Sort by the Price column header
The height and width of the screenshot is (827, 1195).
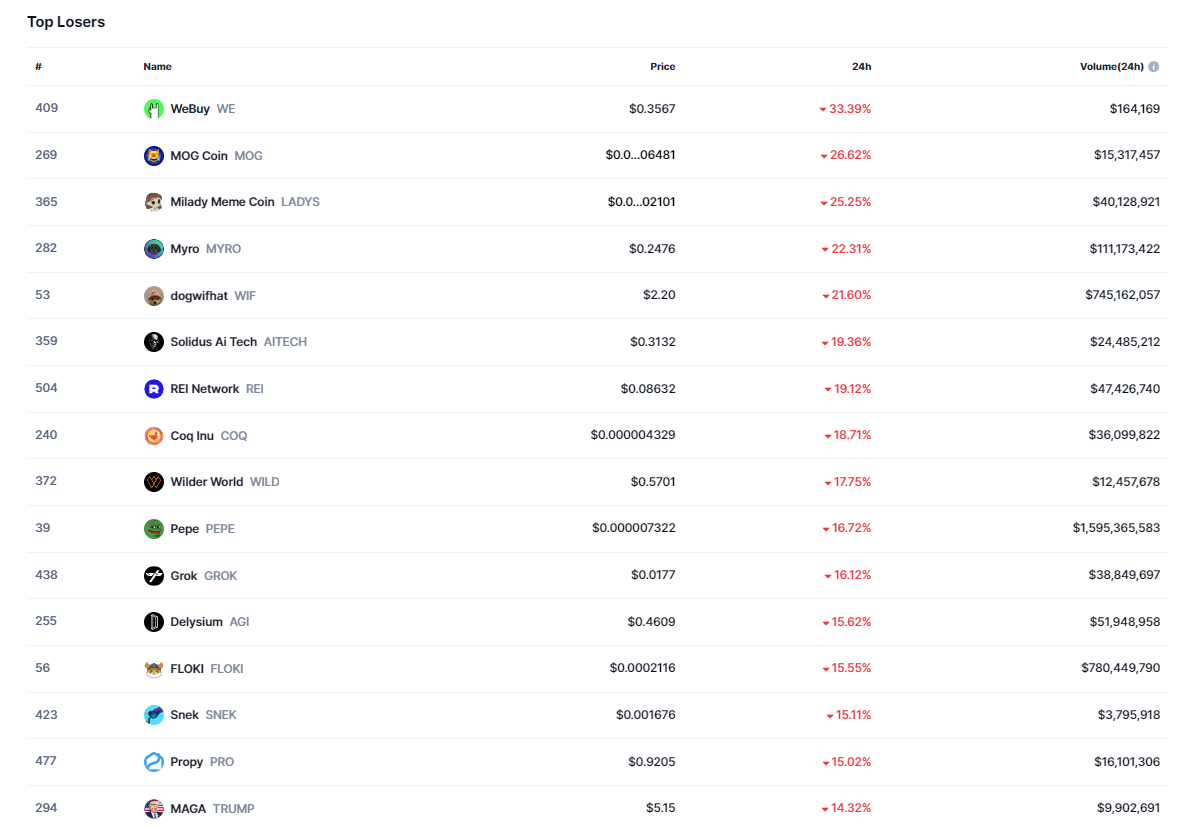(662, 67)
